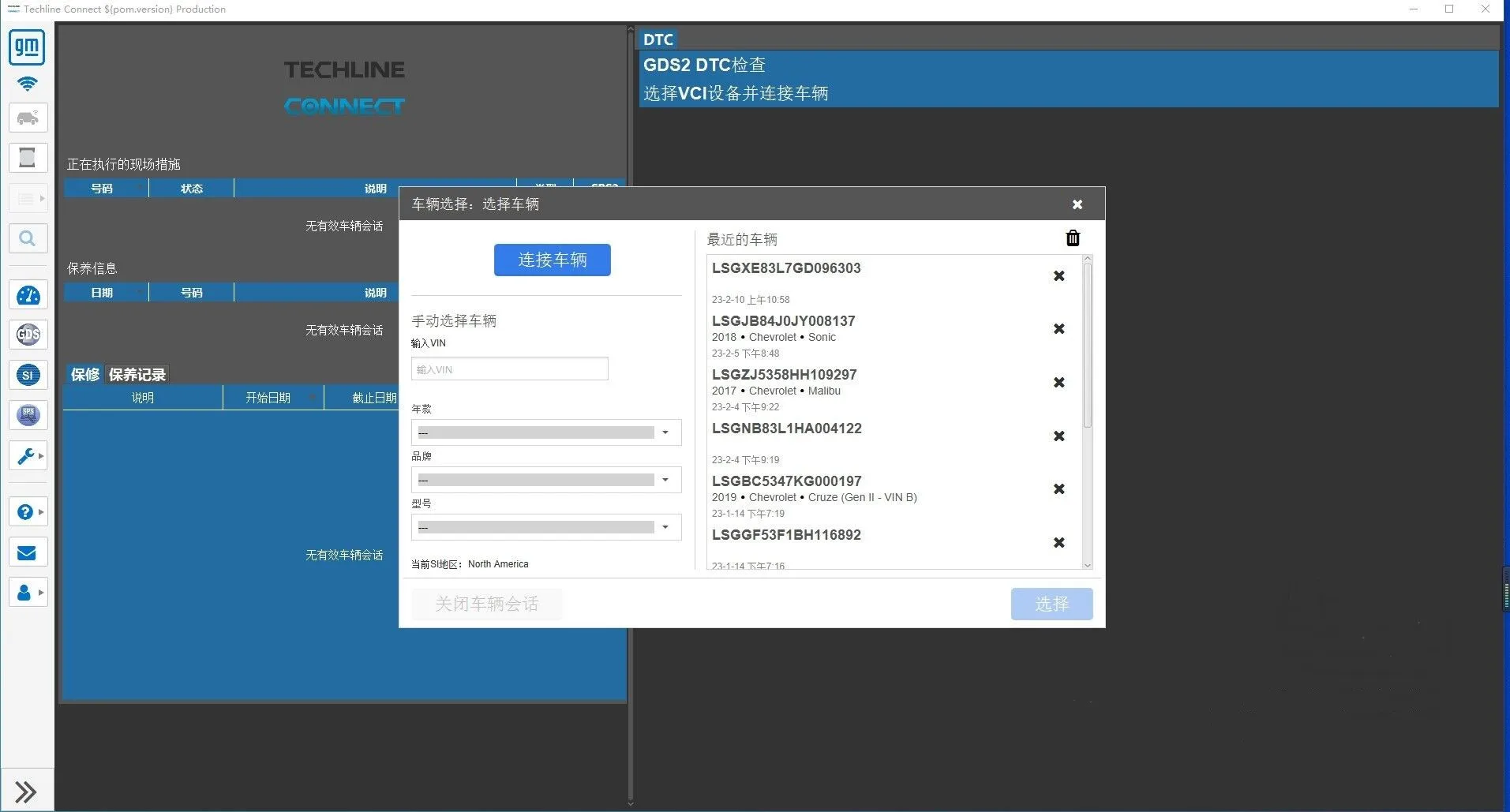Remove the 2017 Chevrolet Malibu entry
The height and width of the screenshot is (812, 1510).
(x=1059, y=382)
